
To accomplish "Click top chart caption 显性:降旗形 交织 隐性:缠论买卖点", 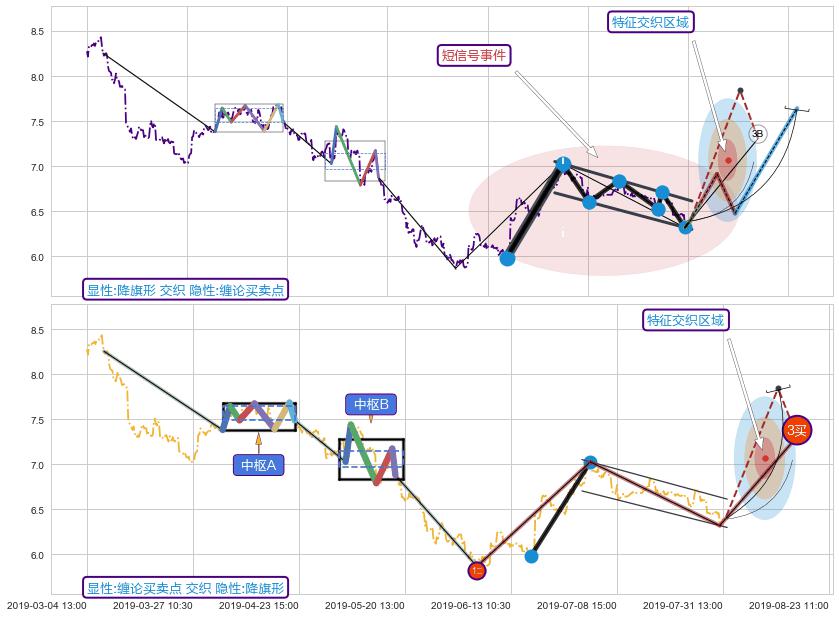I will tap(186, 290).
